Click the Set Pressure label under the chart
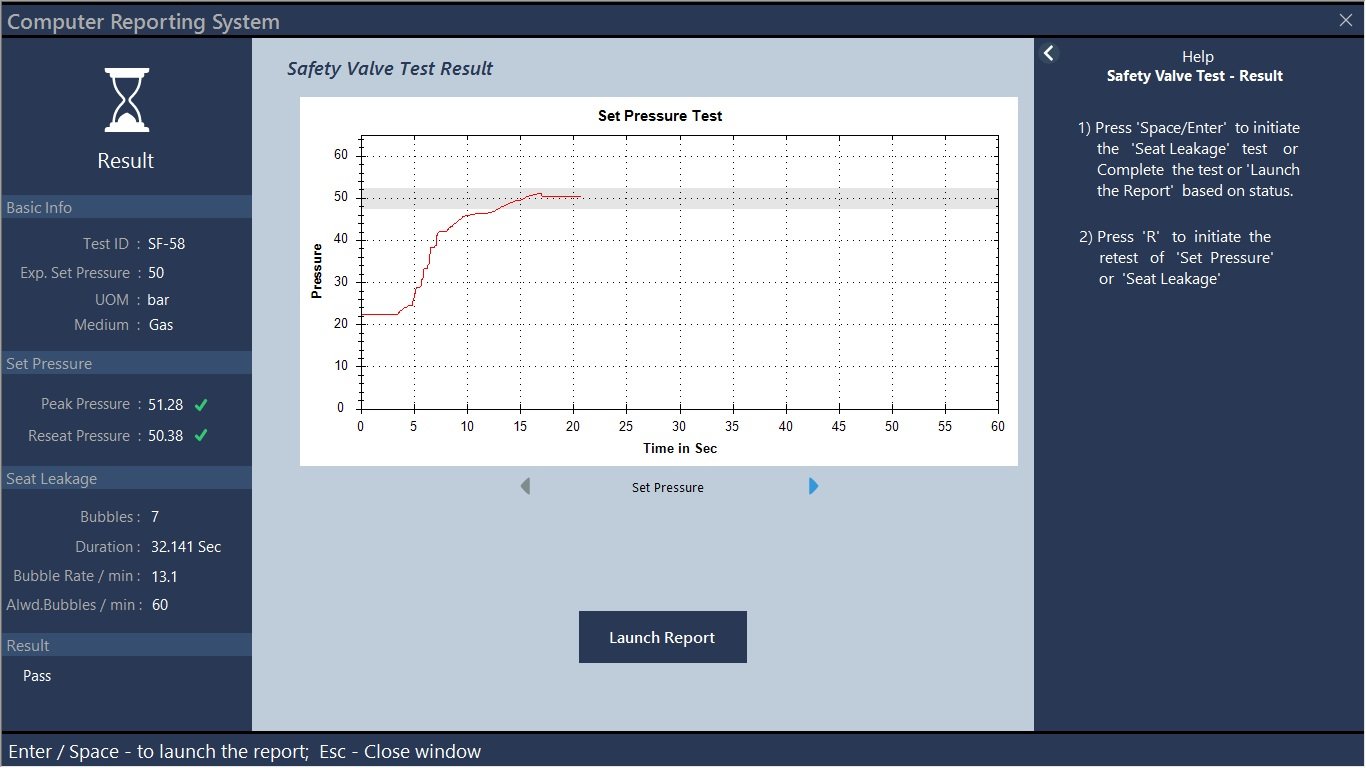Viewport: 1366px width, 768px height. click(668, 488)
